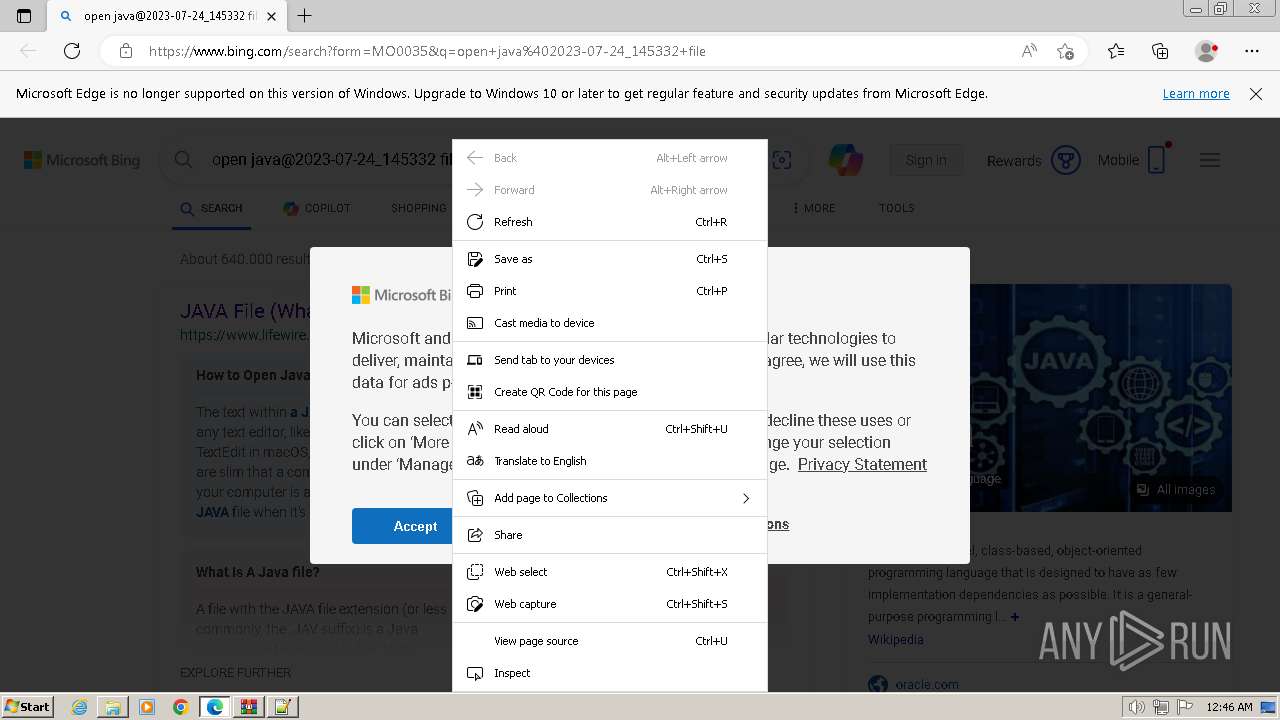
Task: Follow the Learn more link
Action: [x=1196, y=94]
